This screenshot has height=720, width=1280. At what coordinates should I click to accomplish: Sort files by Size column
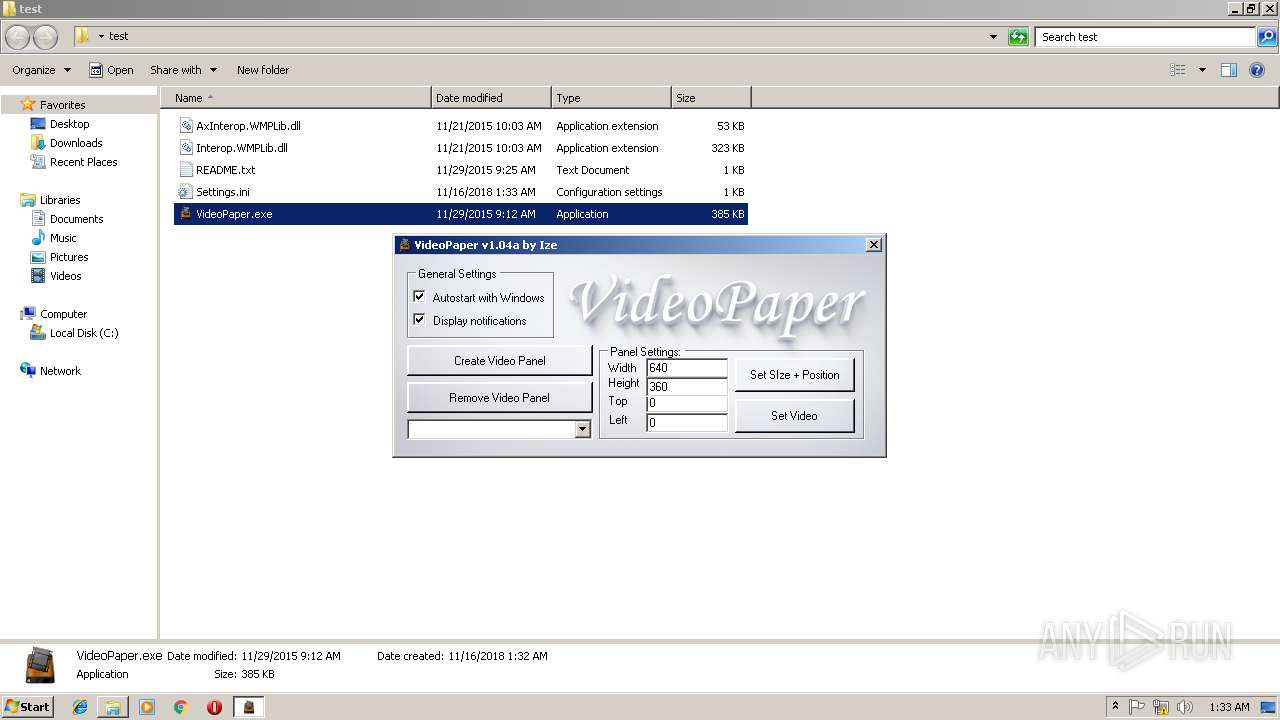click(711, 98)
